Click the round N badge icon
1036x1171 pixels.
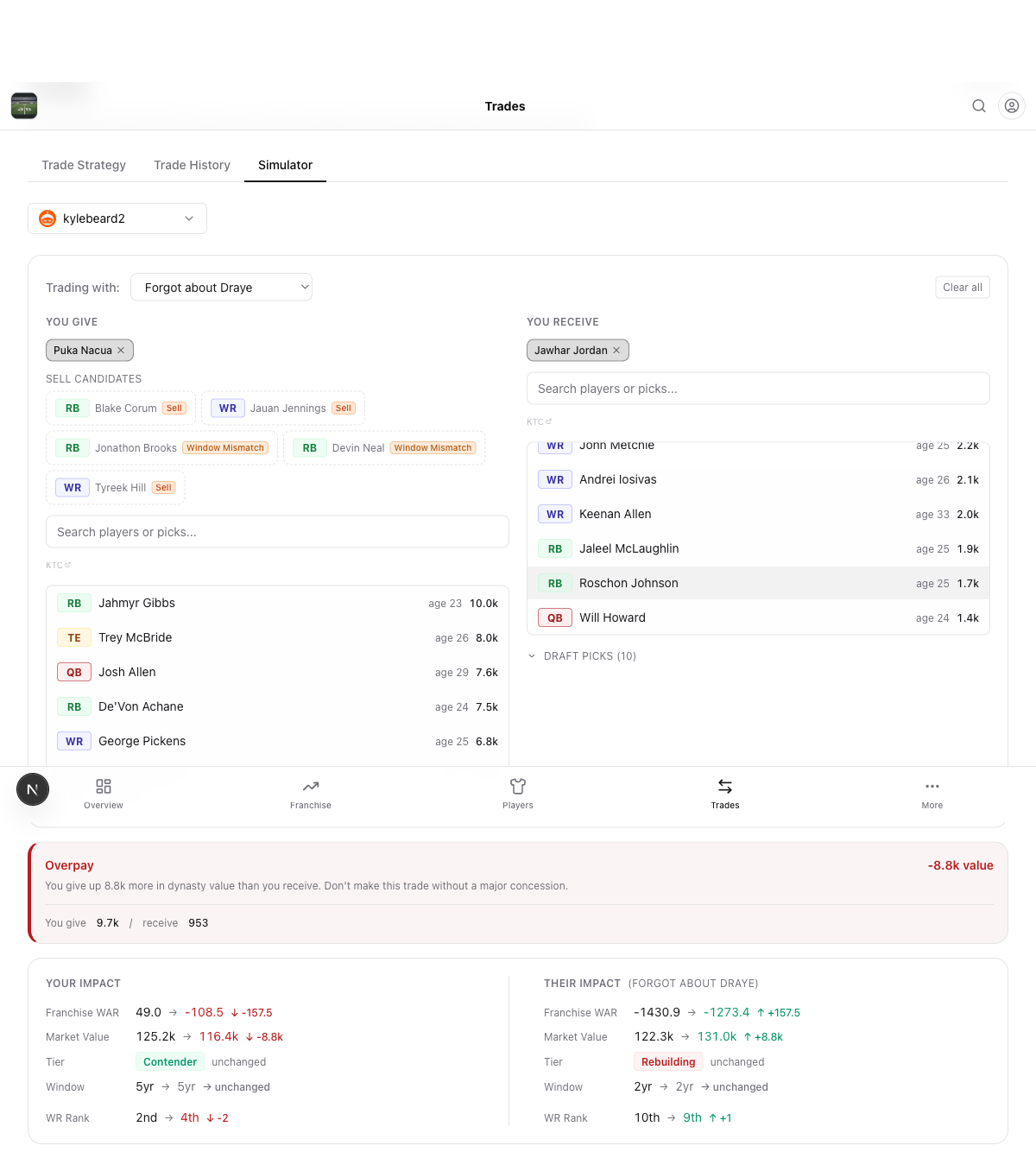pyautogui.click(x=33, y=789)
